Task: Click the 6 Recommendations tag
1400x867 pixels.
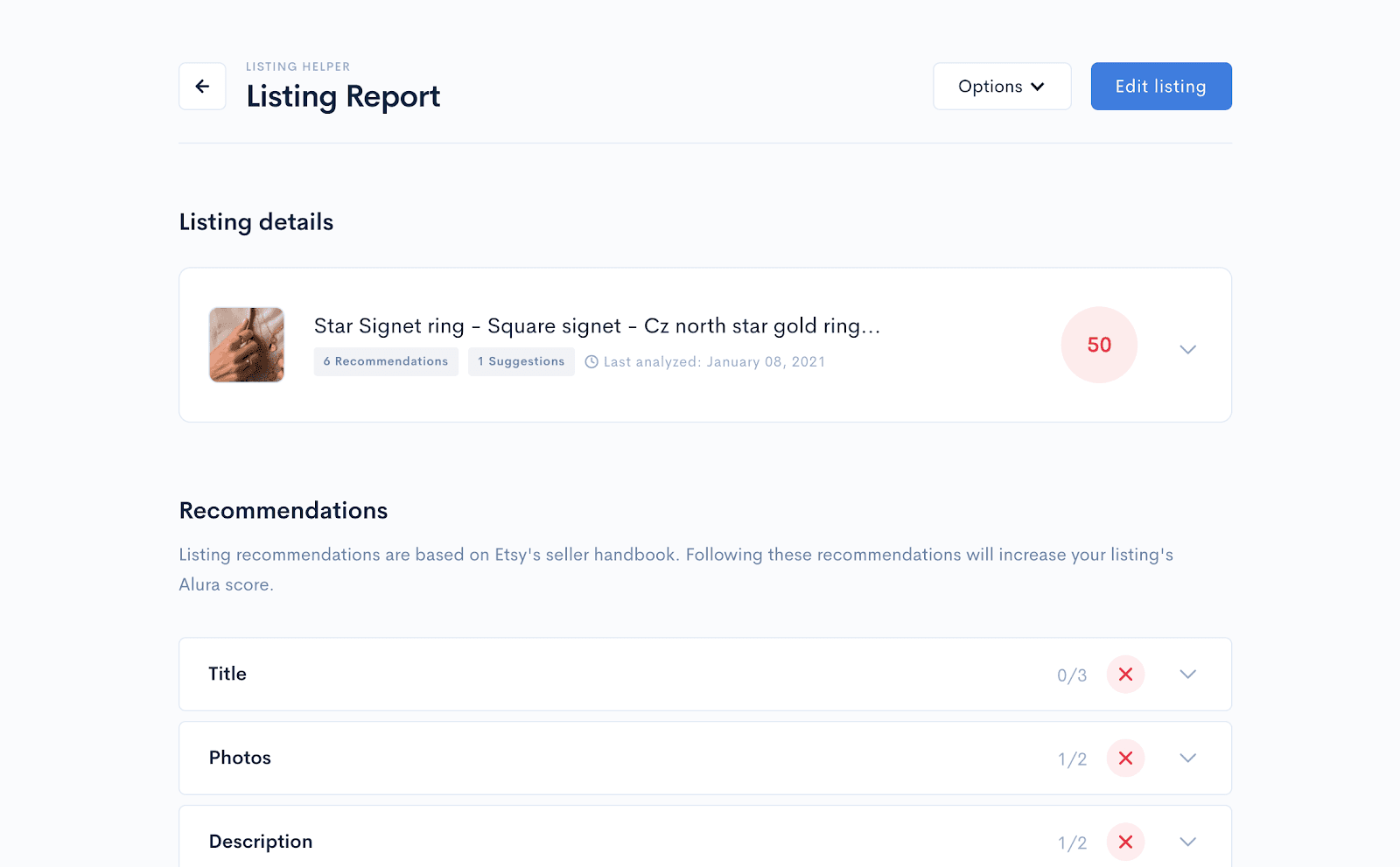Action: (386, 361)
